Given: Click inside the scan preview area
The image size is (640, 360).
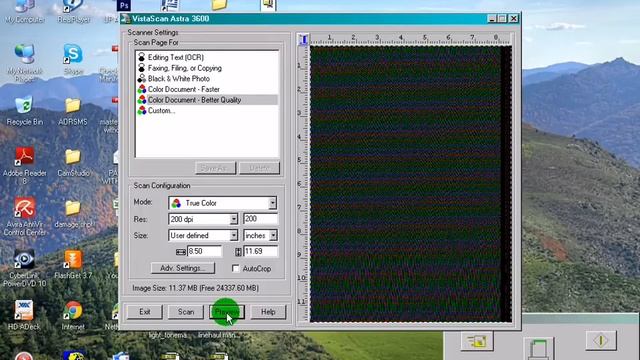Looking at the screenshot, I should point(410,184).
